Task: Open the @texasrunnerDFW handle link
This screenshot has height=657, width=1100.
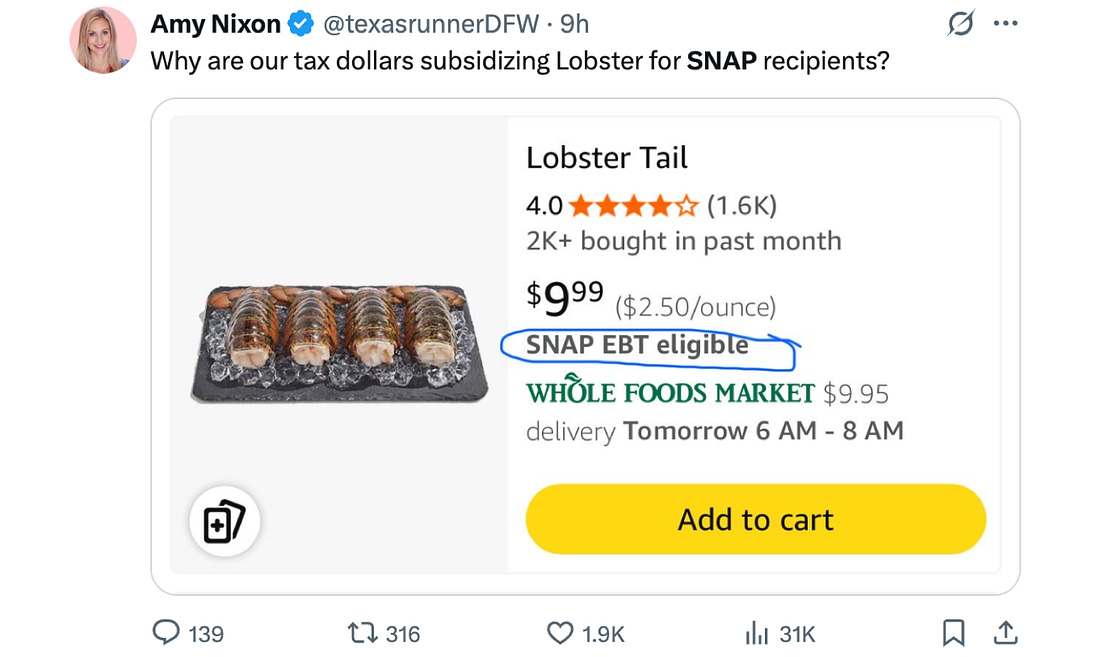Action: click(x=432, y=24)
